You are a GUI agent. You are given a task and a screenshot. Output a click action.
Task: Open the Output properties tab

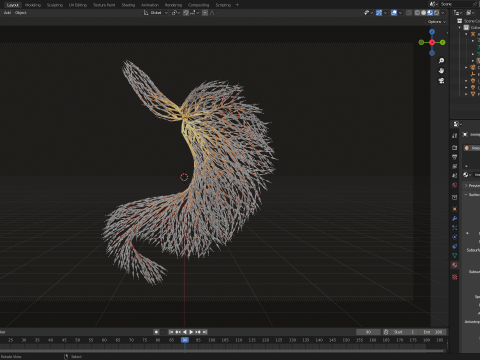(455, 157)
